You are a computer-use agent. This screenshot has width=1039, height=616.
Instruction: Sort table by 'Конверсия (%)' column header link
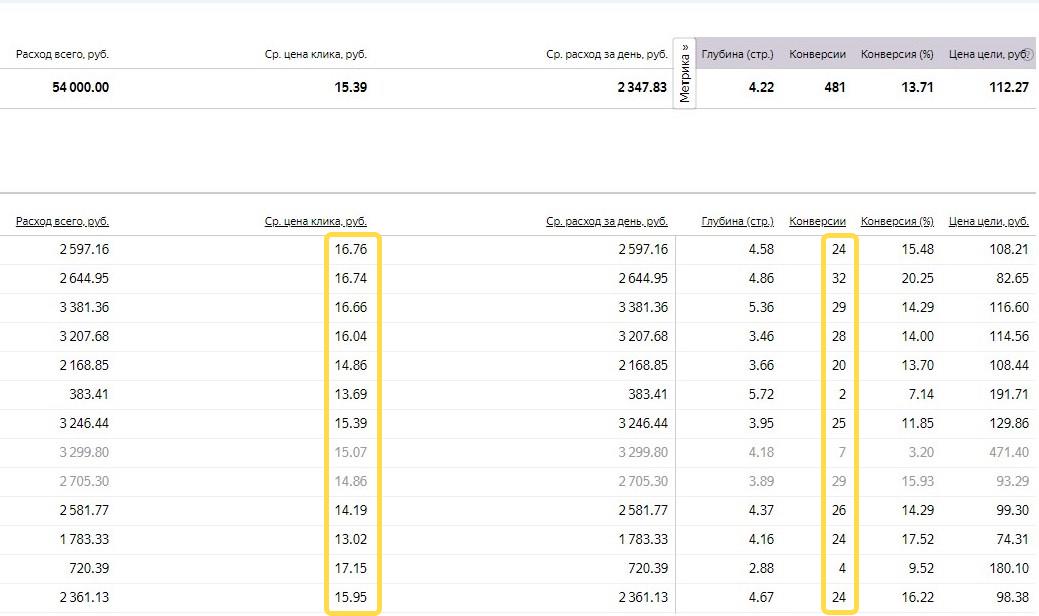pyautogui.click(x=897, y=222)
